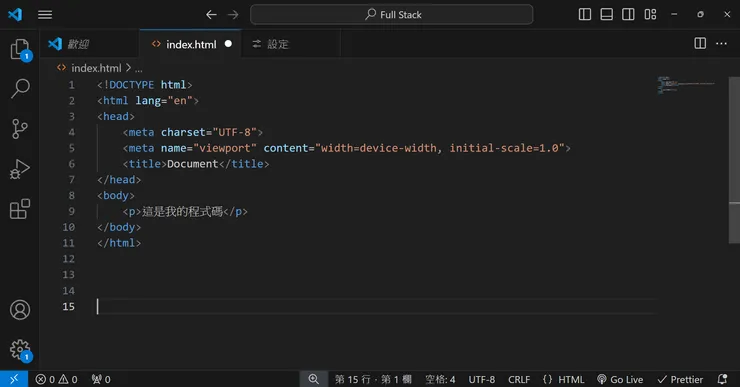Click the opening <body> tag

click(116, 195)
